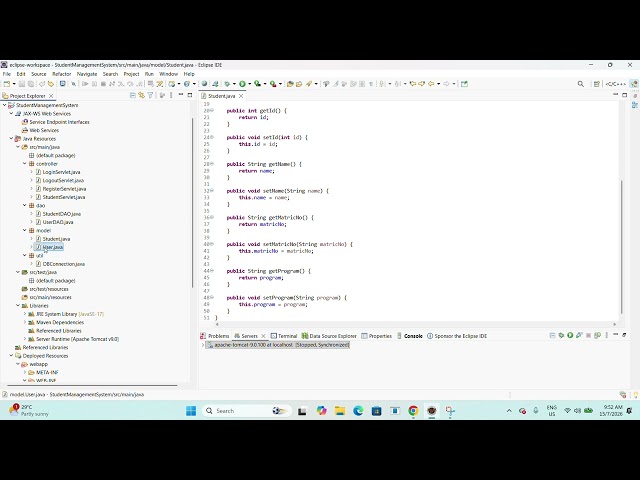Click the magnifier search icon at top right
Image resolution: width=640 pixels, height=480 pixels.
pyautogui.click(x=581, y=84)
